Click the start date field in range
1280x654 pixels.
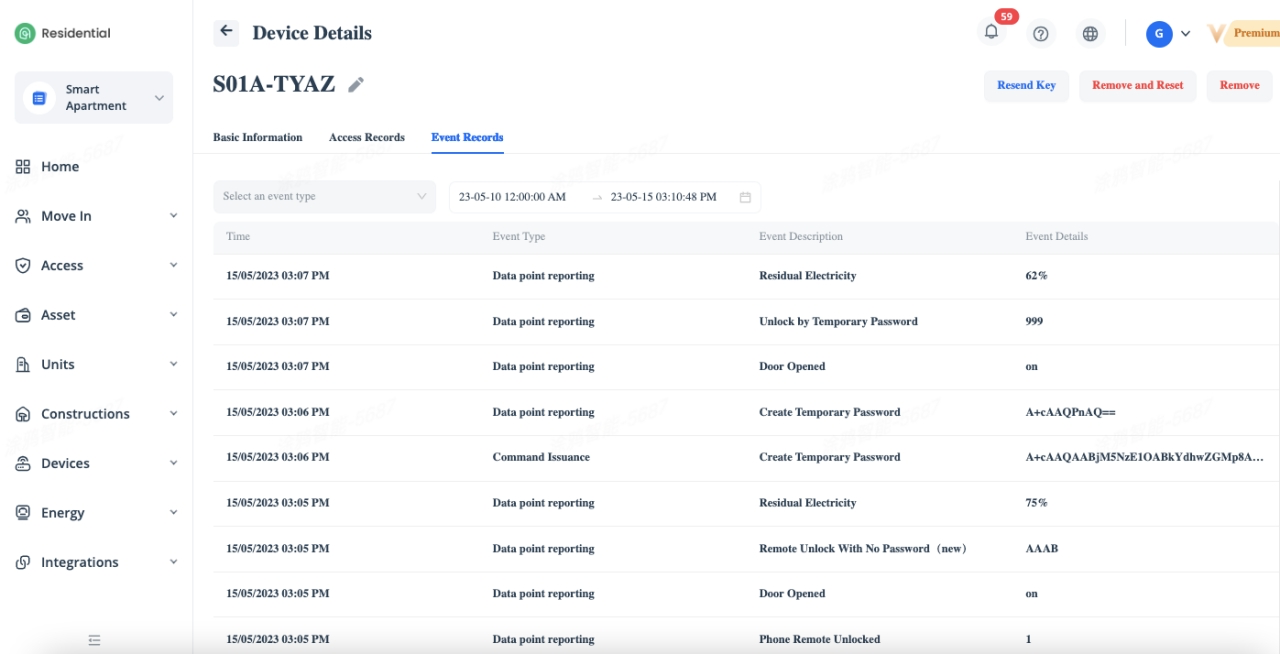click(513, 197)
